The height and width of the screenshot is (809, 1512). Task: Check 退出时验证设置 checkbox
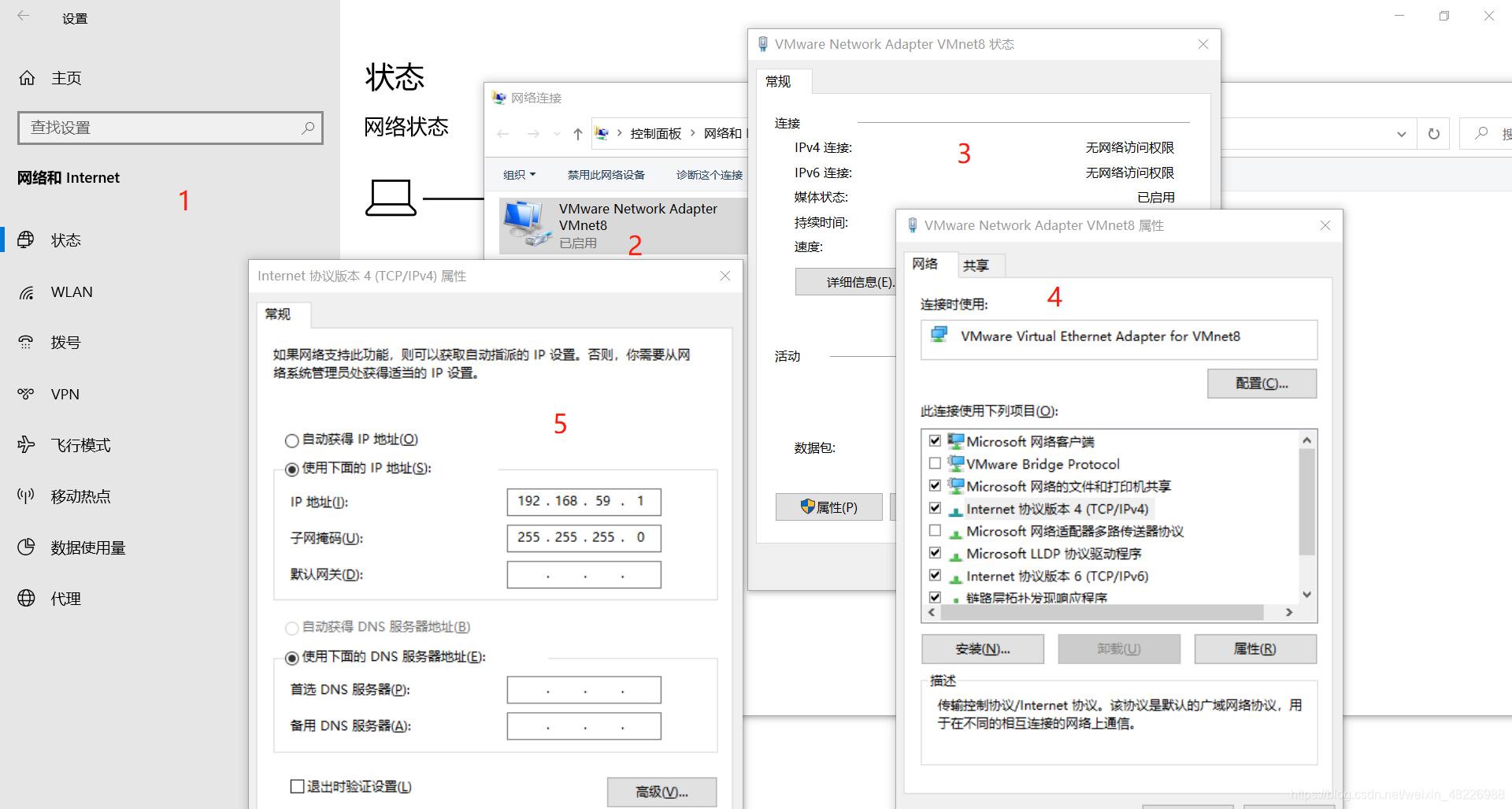point(297,786)
